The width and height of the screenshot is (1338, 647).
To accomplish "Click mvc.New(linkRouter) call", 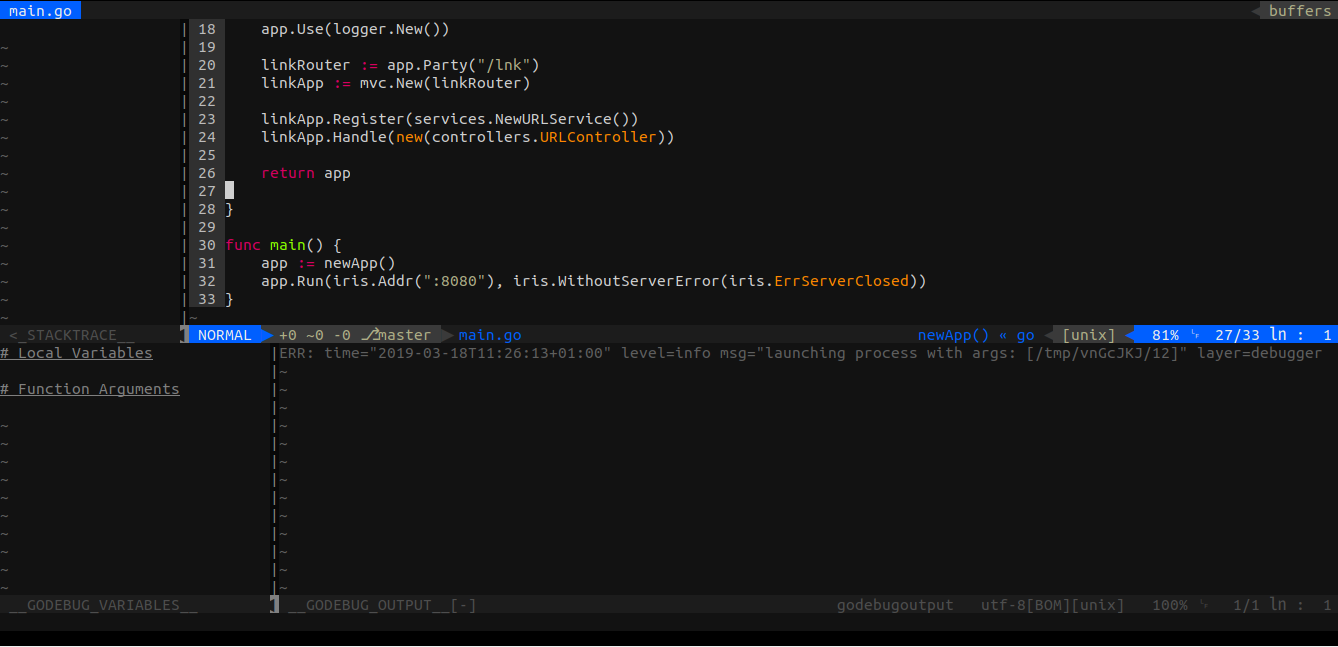I will [x=445, y=83].
